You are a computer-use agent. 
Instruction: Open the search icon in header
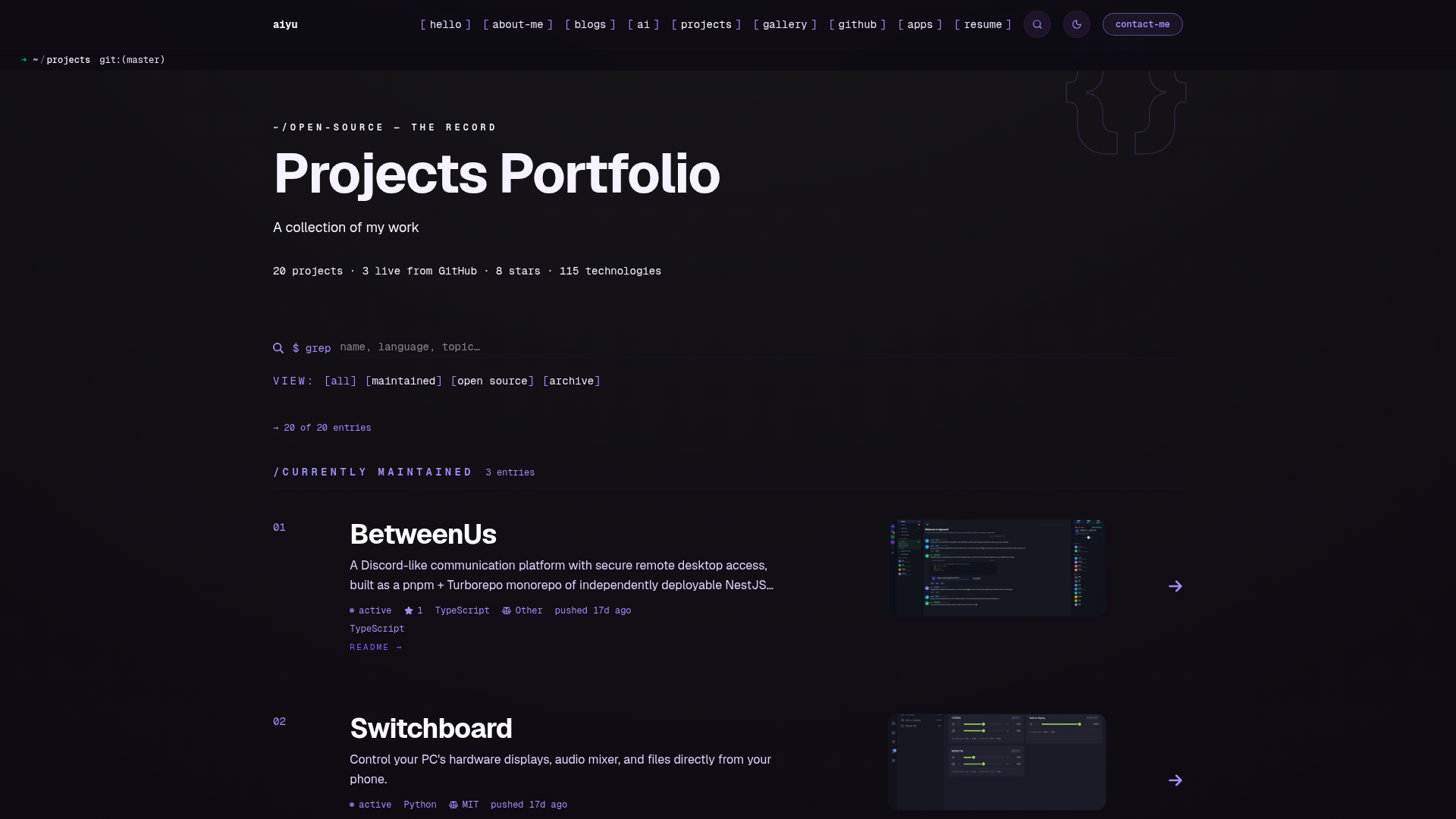1037,24
